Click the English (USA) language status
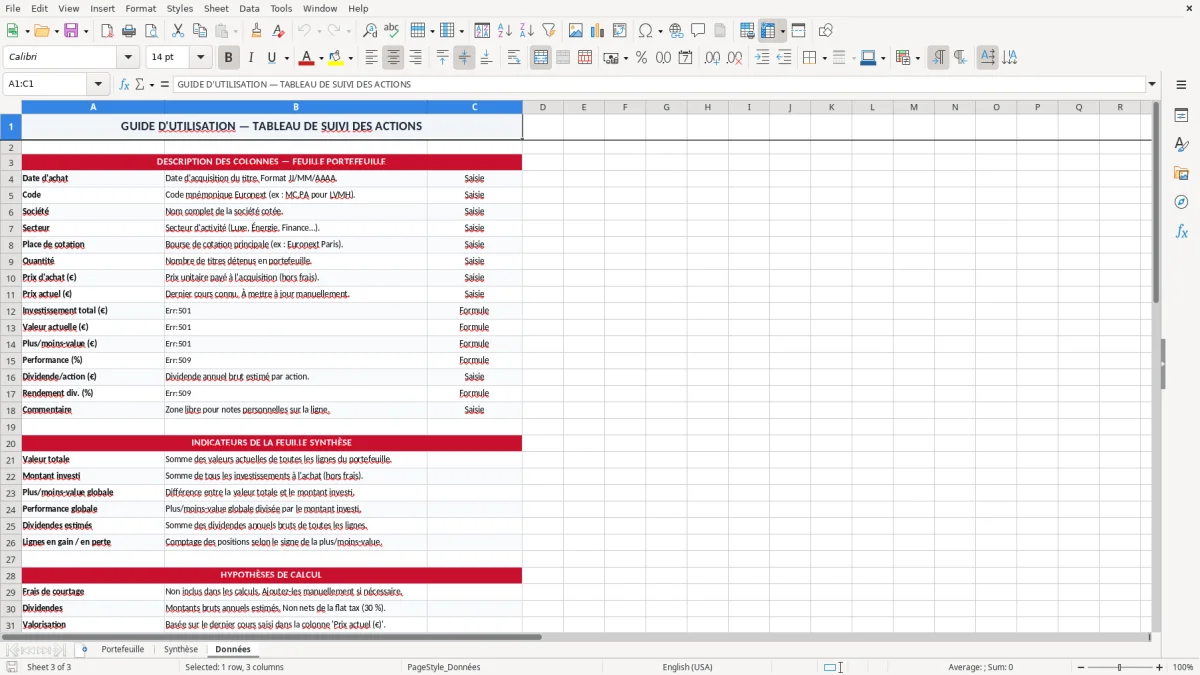The height and width of the screenshot is (675, 1200). coord(687,667)
